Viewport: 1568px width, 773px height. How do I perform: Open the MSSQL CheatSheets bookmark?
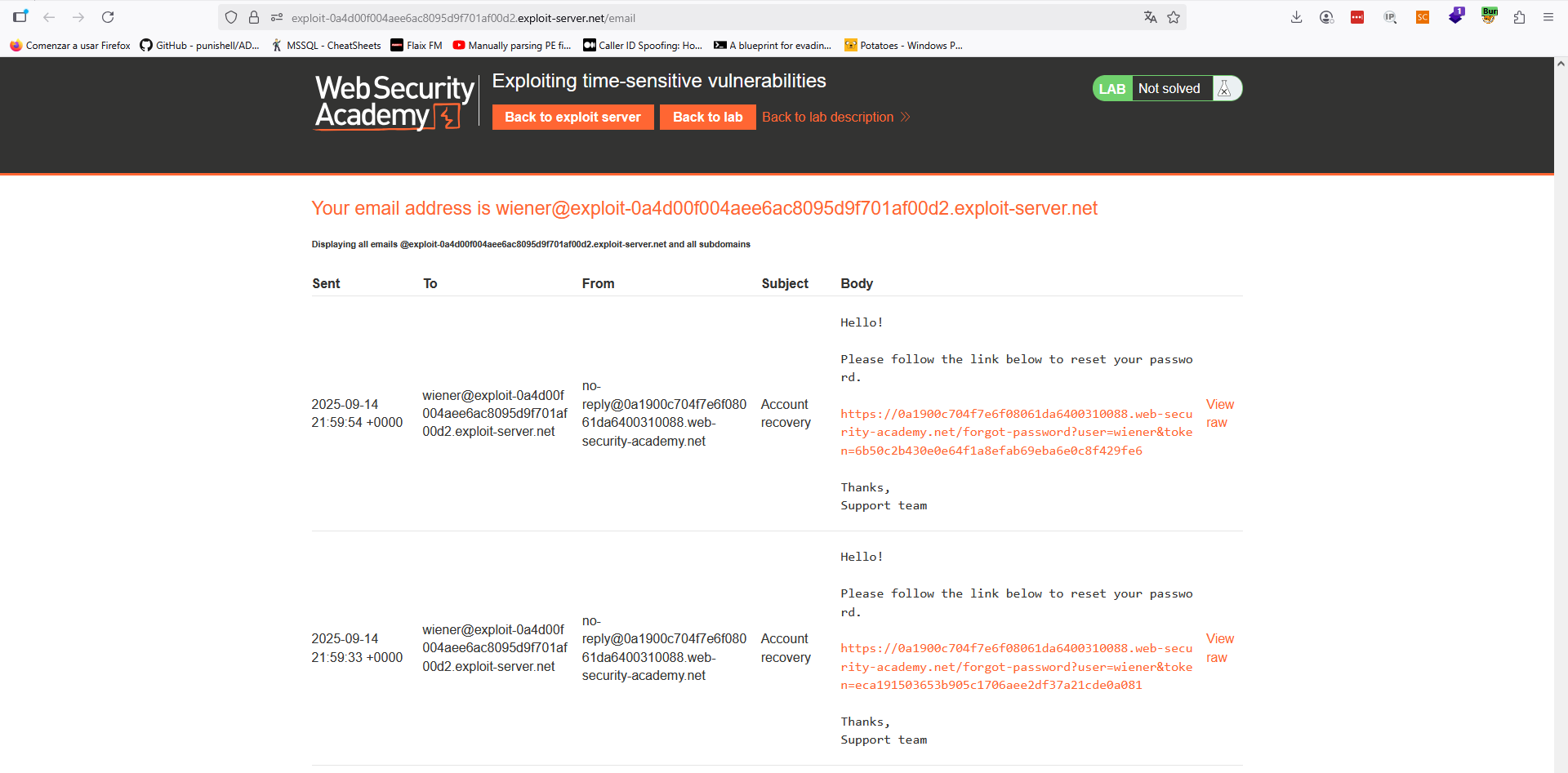(x=326, y=46)
